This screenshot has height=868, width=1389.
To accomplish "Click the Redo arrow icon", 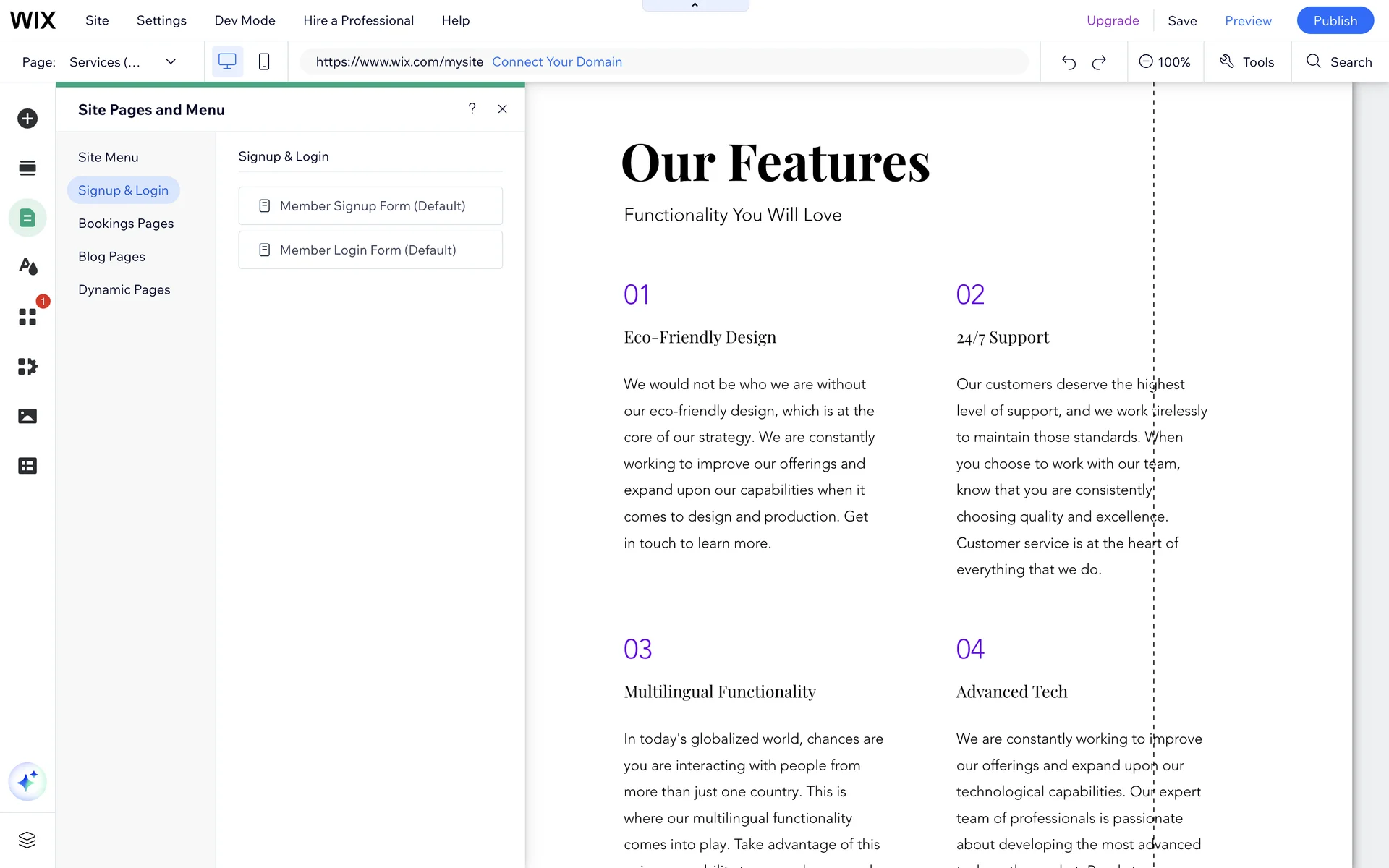I will tap(1099, 62).
